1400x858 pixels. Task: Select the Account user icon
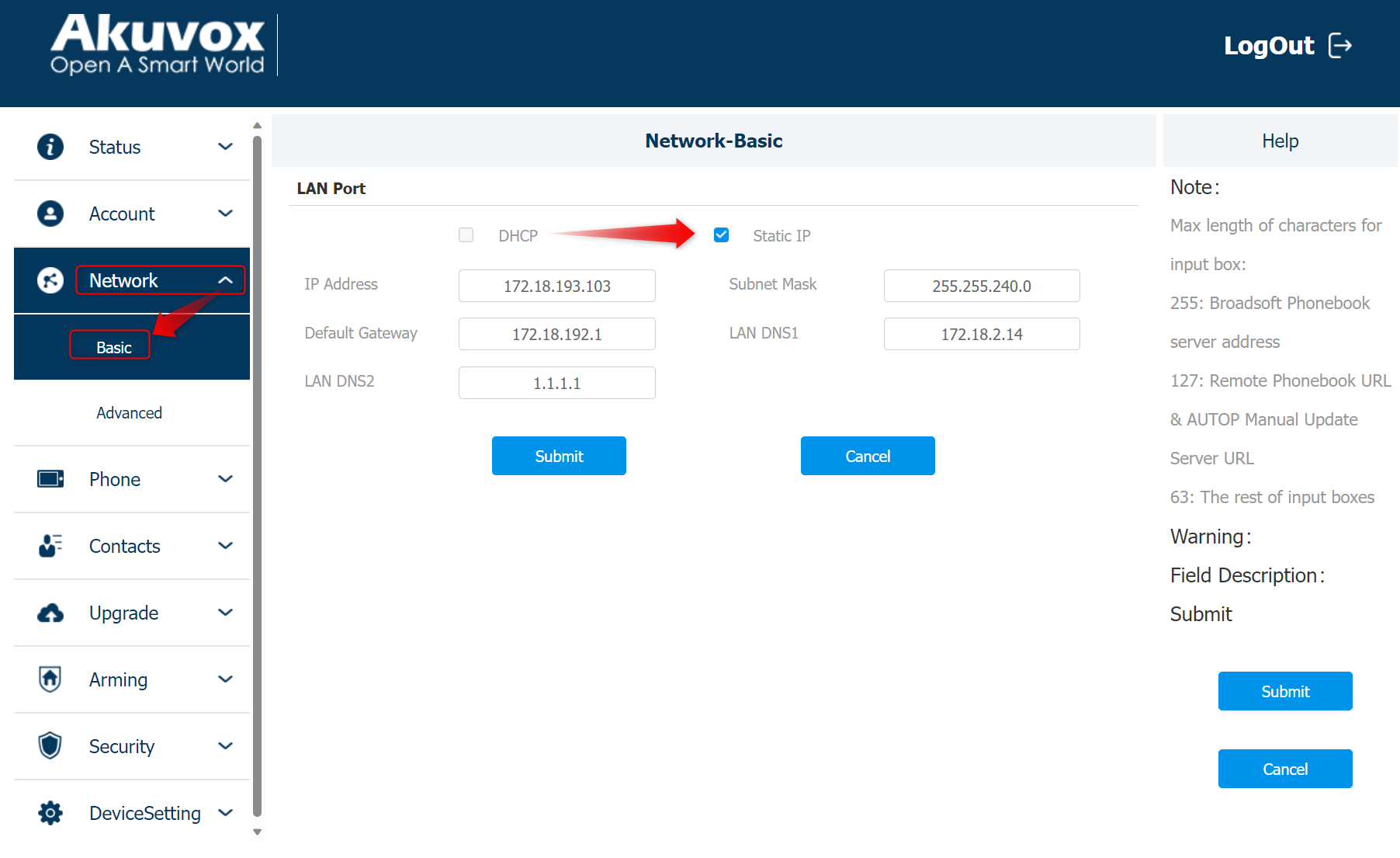click(50, 213)
